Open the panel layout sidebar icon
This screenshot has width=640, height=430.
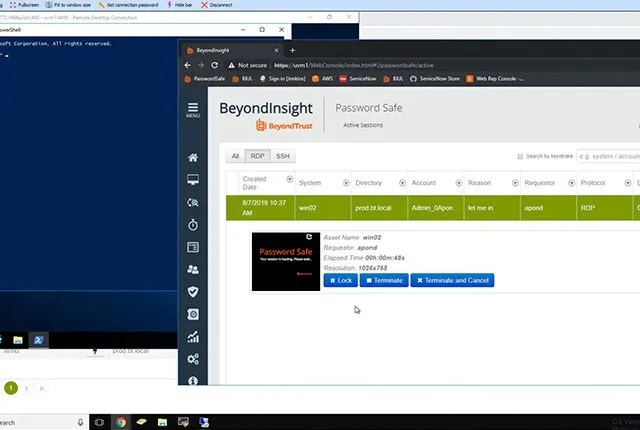[x=193, y=247]
